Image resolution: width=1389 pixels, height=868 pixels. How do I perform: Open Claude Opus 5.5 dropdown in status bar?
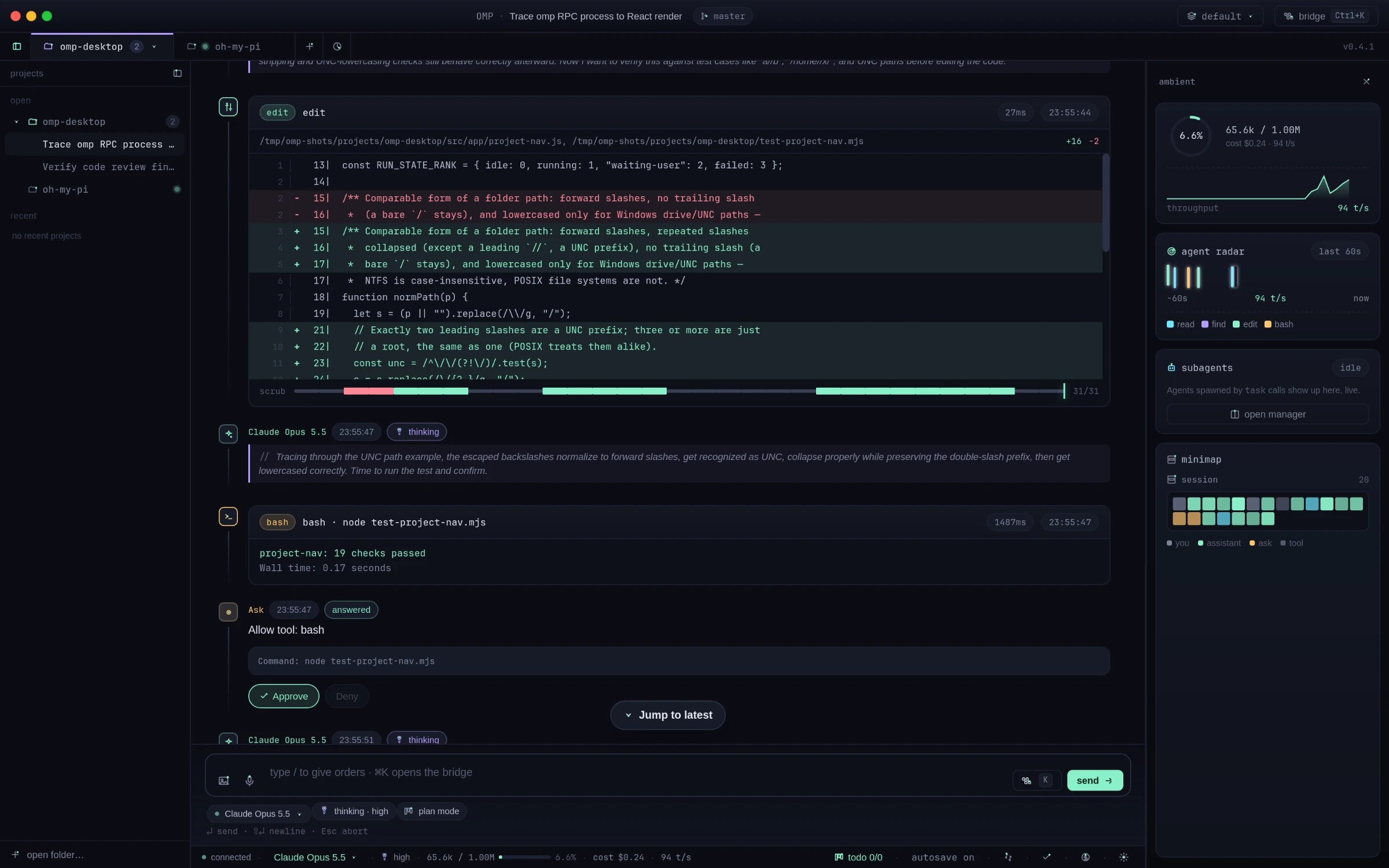(x=314, y=857)
